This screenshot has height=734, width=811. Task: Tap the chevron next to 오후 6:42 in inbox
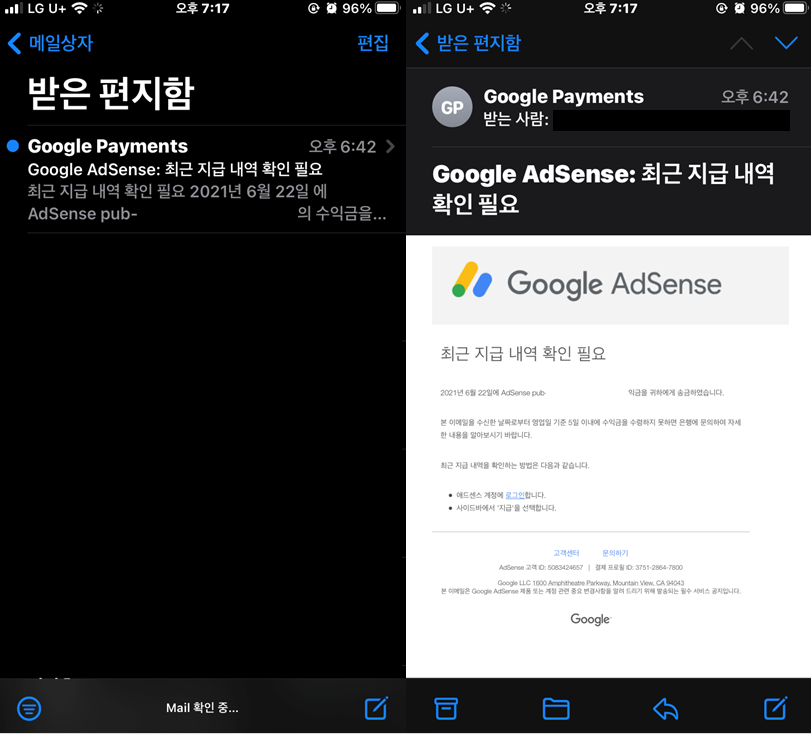pyautogui.click(x=391, y=146)
